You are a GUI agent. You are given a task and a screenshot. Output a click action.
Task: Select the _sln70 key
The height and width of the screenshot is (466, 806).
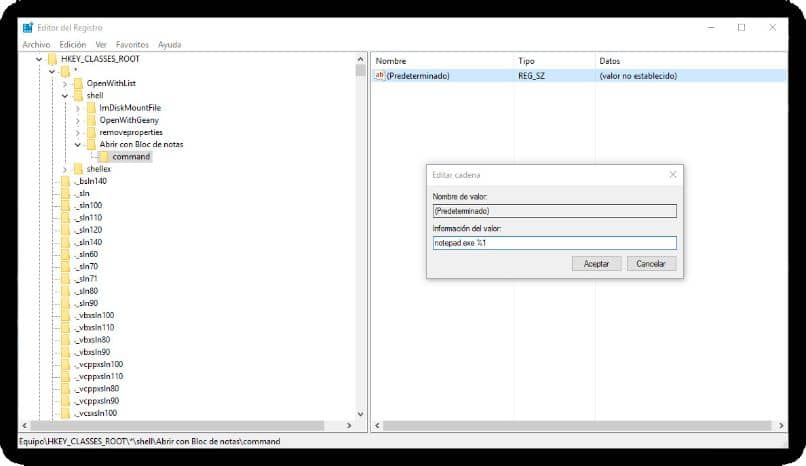click(x=86, y=267)
